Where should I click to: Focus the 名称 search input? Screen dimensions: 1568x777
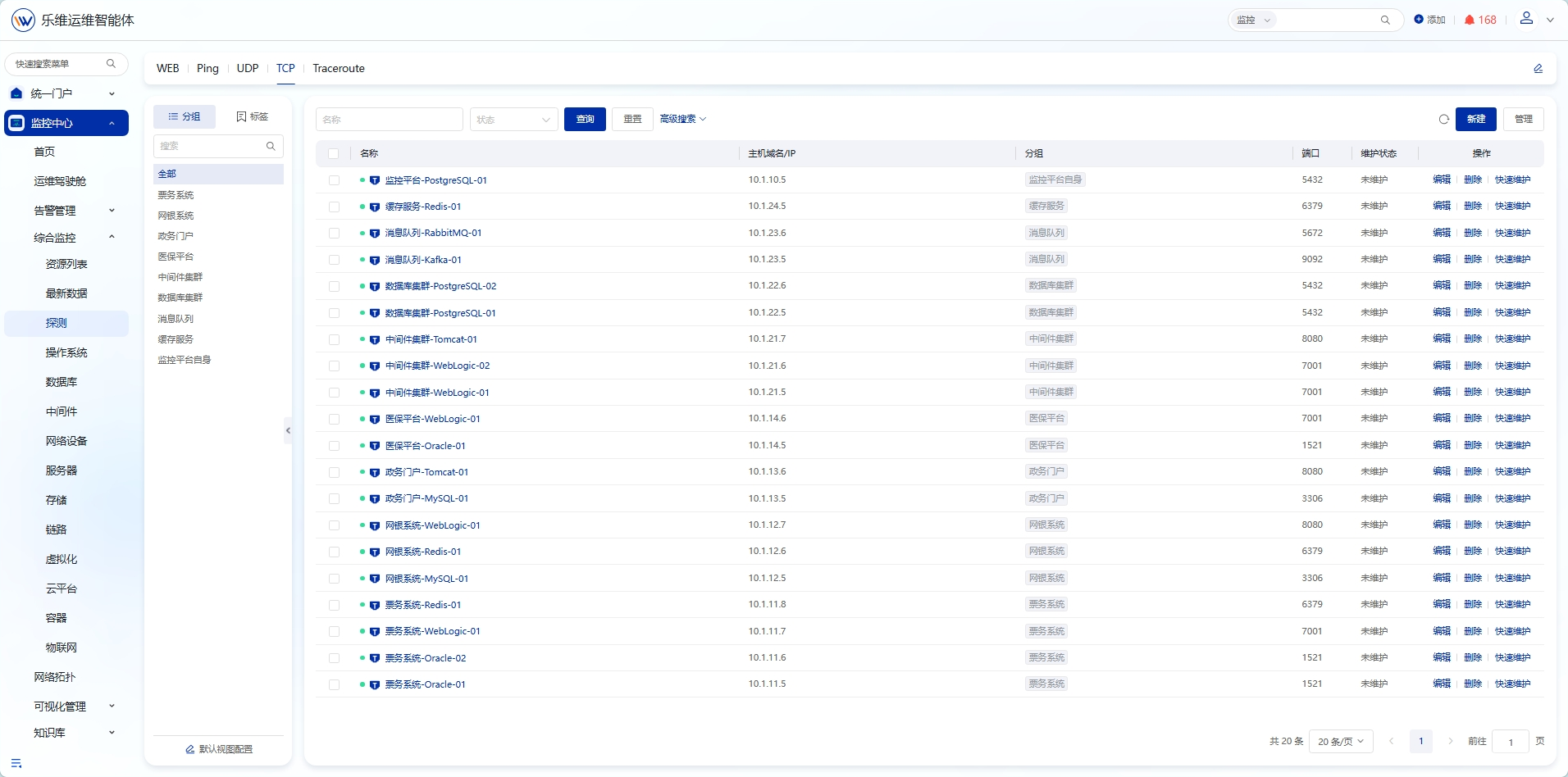[390, 120]
